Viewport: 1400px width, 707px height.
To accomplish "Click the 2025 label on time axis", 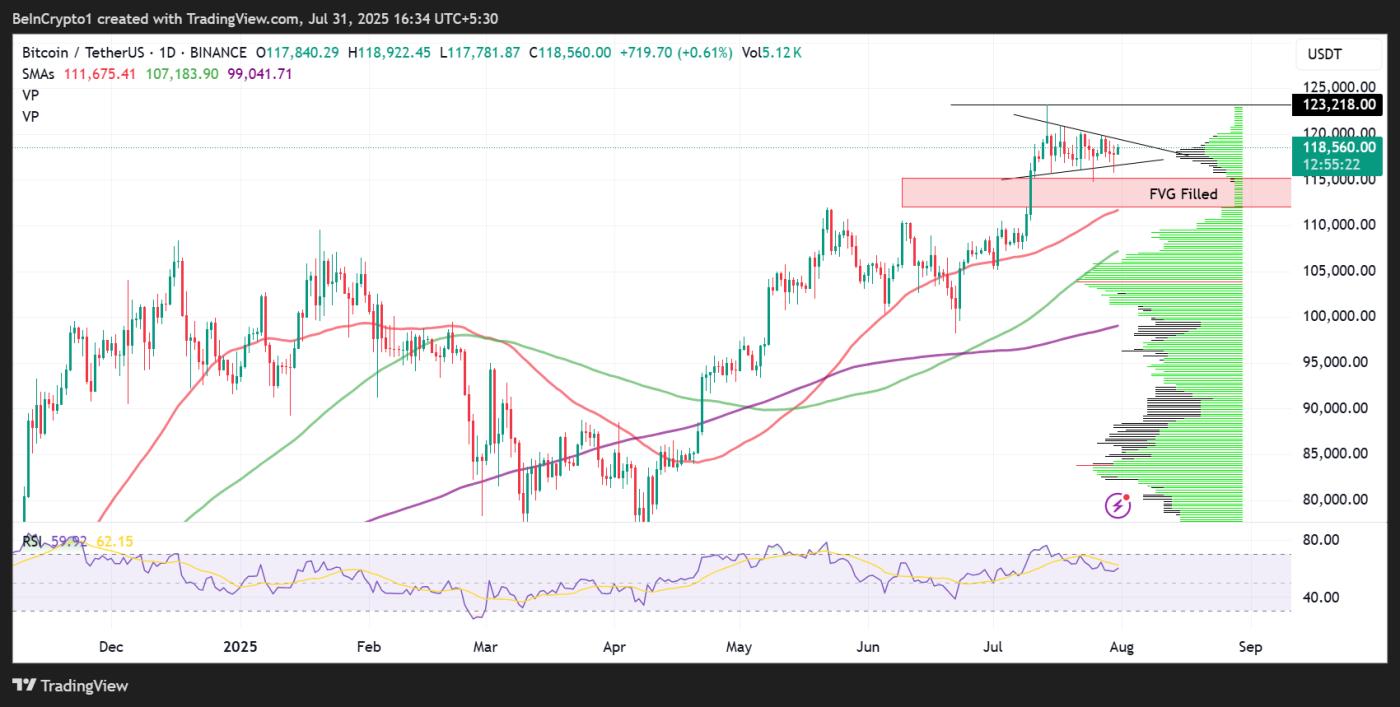I will [x=240, y=647].
